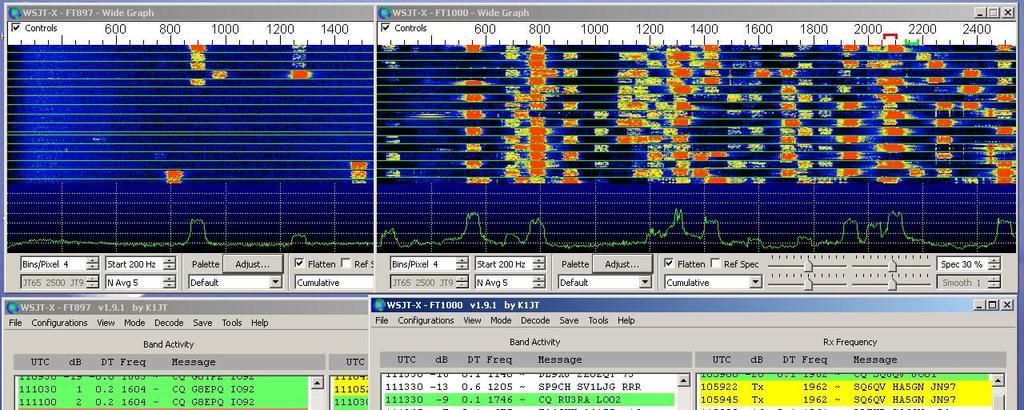Click Adjust... button in FT897 Wide Graph
Viewport: 1024px width, 410px height.
coord(253,264)
